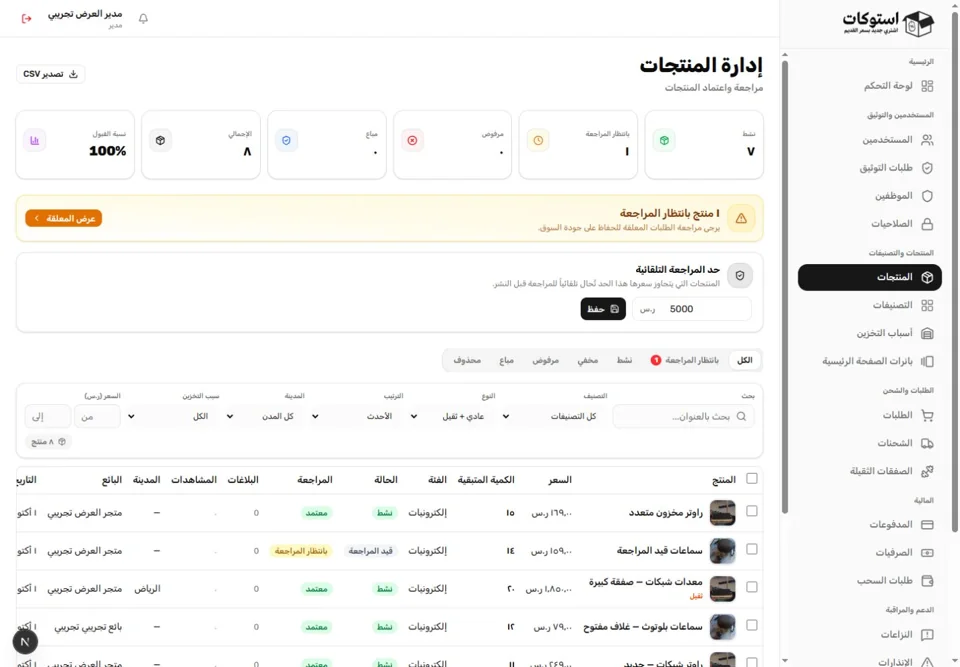Click the shipments truck icon (الشحنات)

tap(927, 443)
